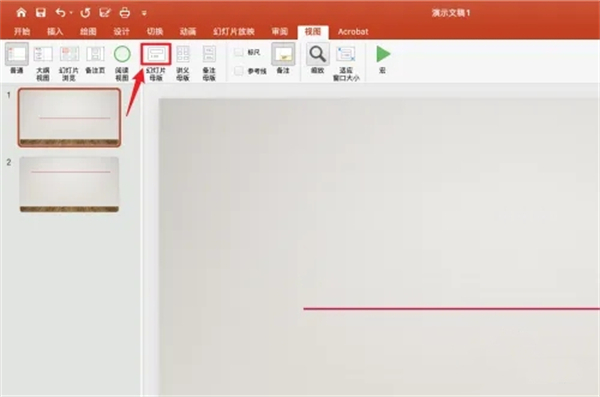Viewport: 600px width, 397px height.
Task: Click the quick access icon left of Print
Action: point(104,13)
